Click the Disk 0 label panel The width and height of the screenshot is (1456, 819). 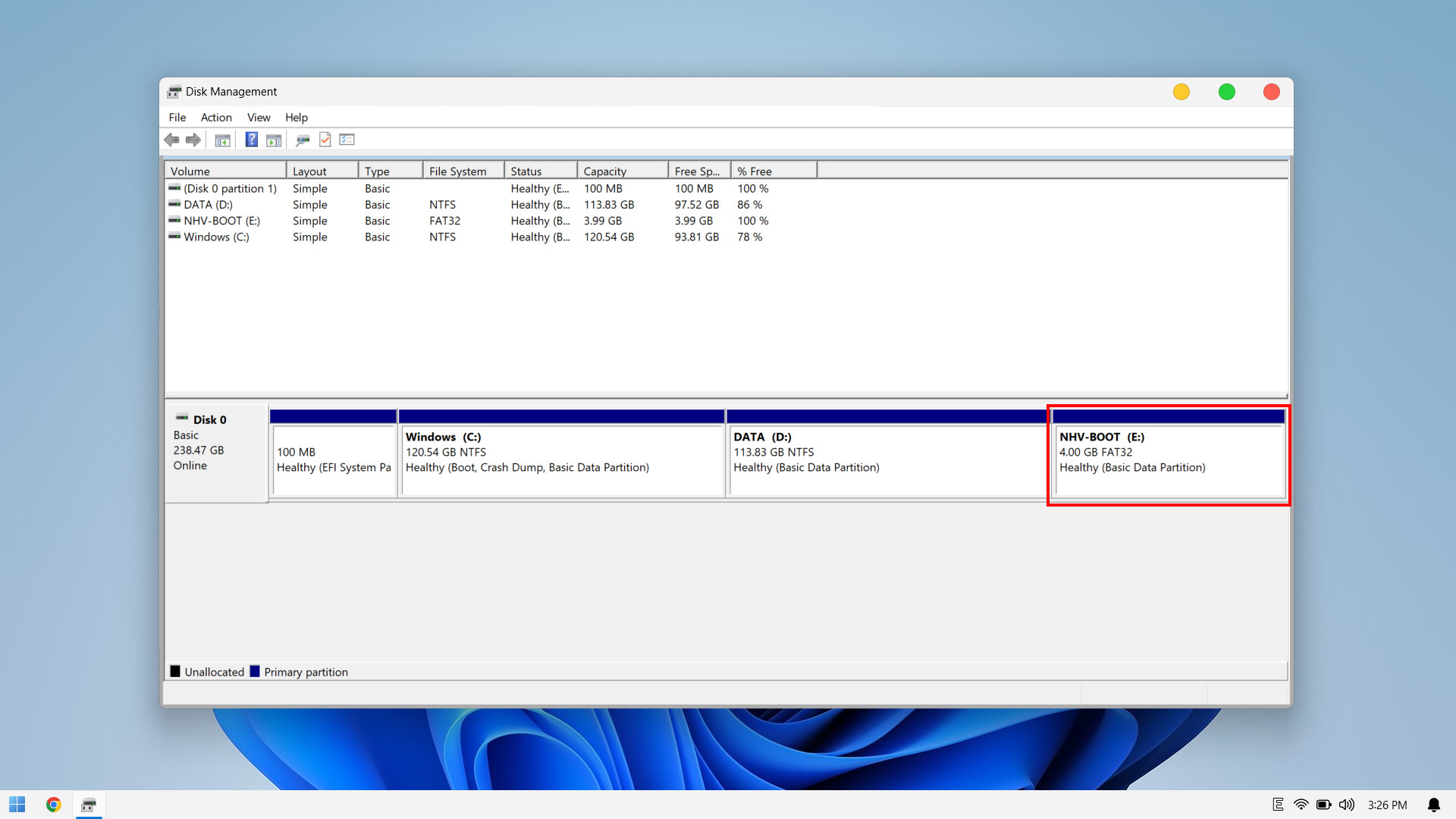[x=215, y=452]
